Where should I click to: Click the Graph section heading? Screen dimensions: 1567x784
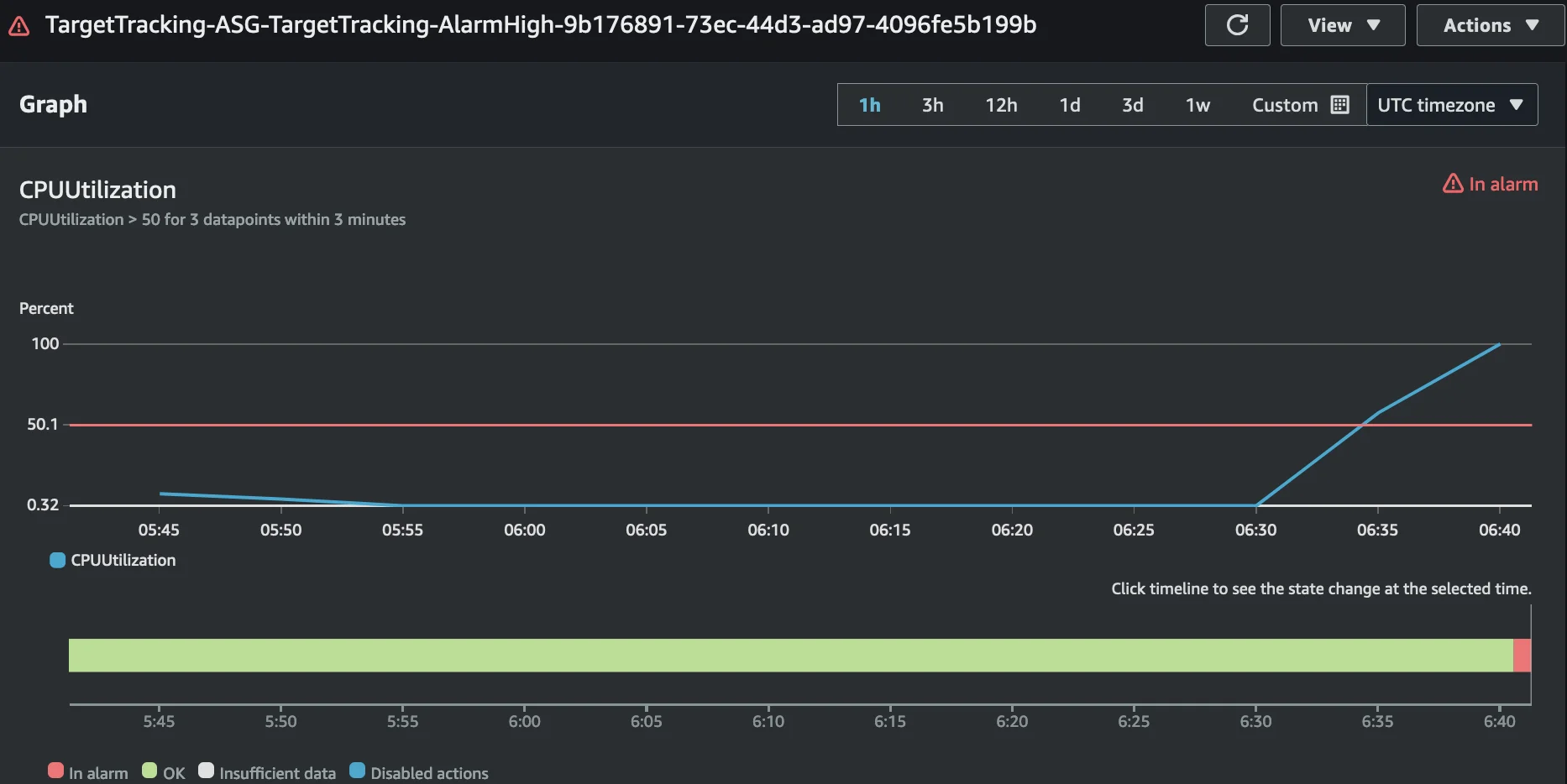click(x=53, y=104)
